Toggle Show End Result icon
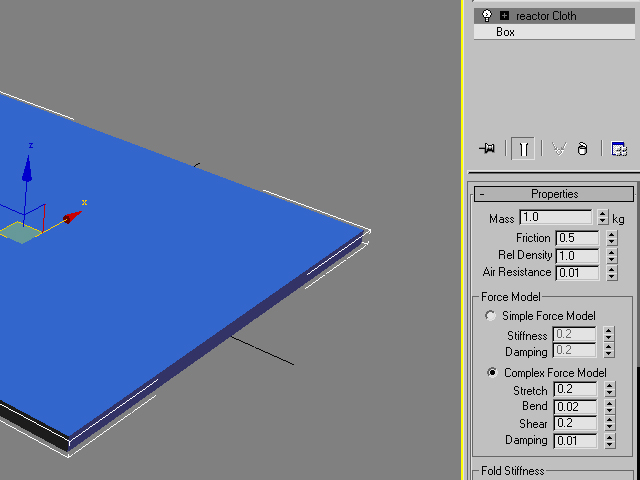The image size is (640, 480). tap(523, 149)
